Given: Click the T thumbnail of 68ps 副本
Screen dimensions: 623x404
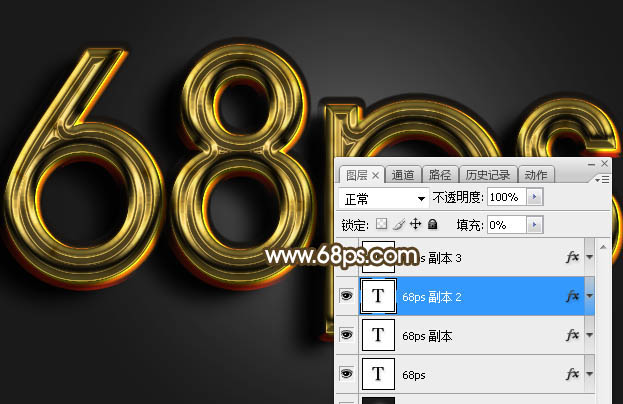Looking at the screenshot, I should (378, 335).
